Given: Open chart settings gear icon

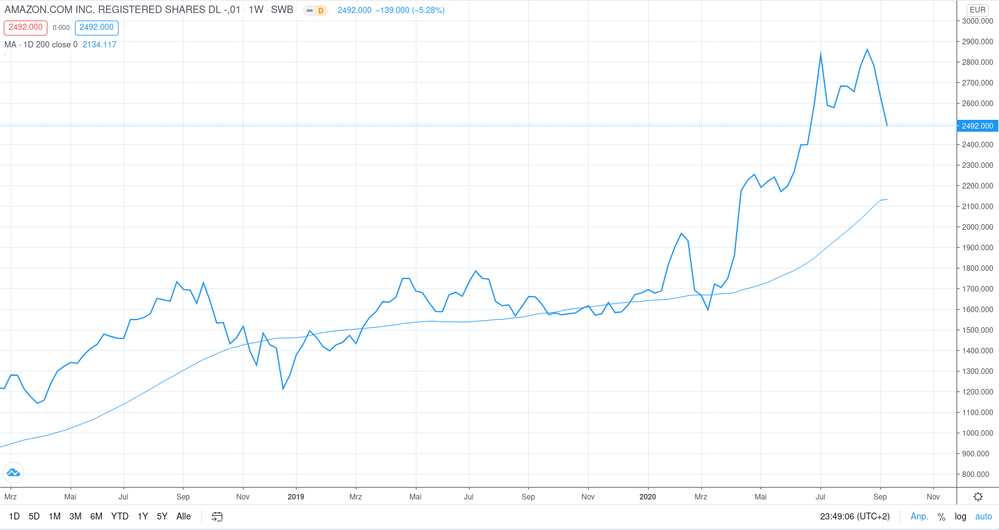Looking at the screenshot, I should (x=977, y=497).
